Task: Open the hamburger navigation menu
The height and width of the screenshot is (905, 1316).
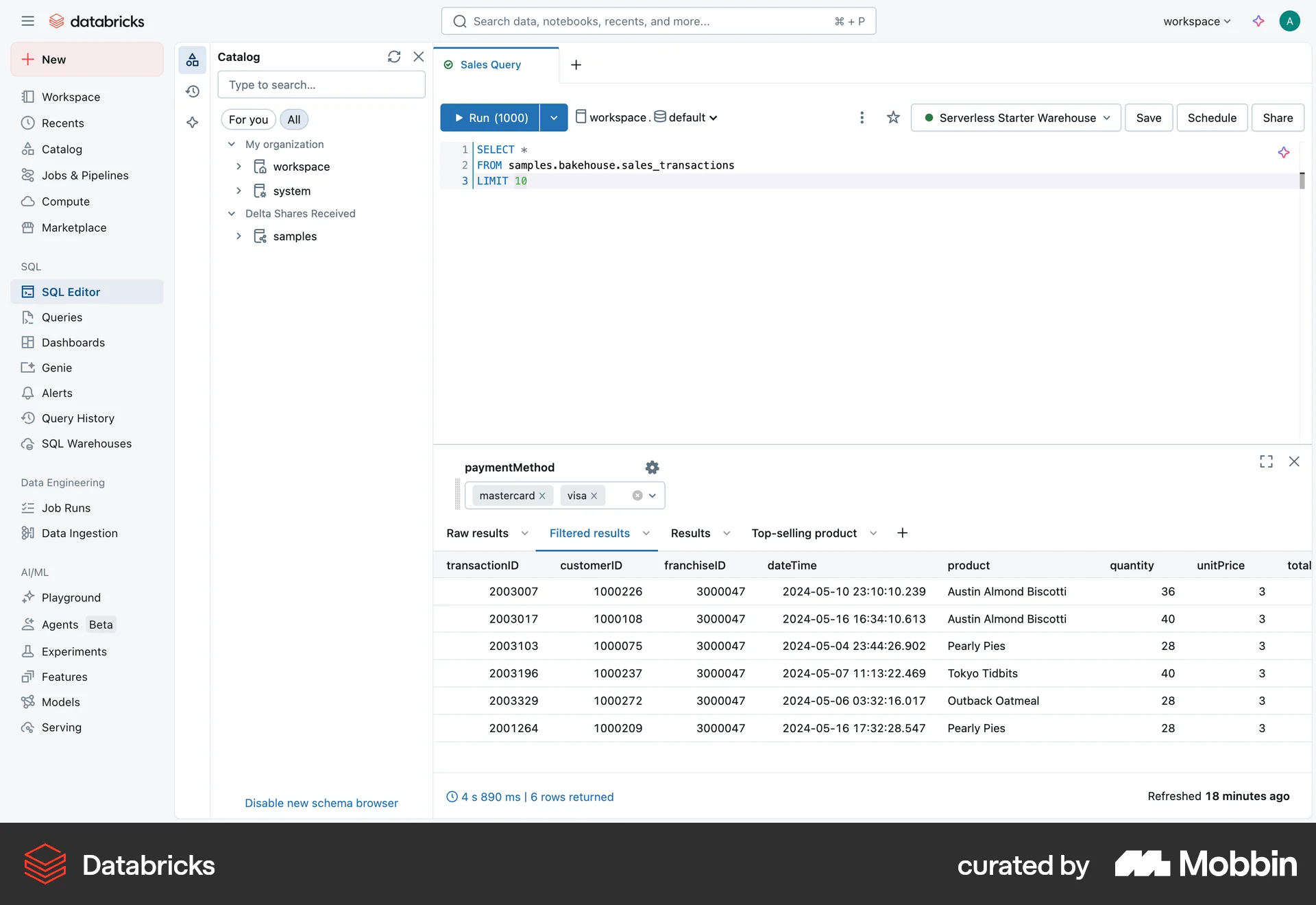Action: click(x=27, y=21)
